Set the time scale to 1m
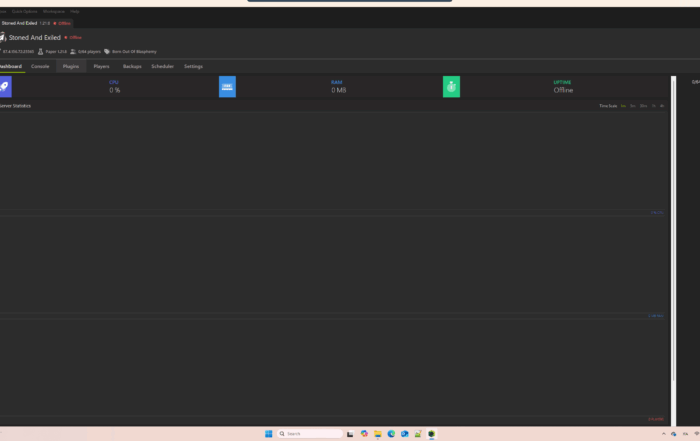 tap(623, 105)
